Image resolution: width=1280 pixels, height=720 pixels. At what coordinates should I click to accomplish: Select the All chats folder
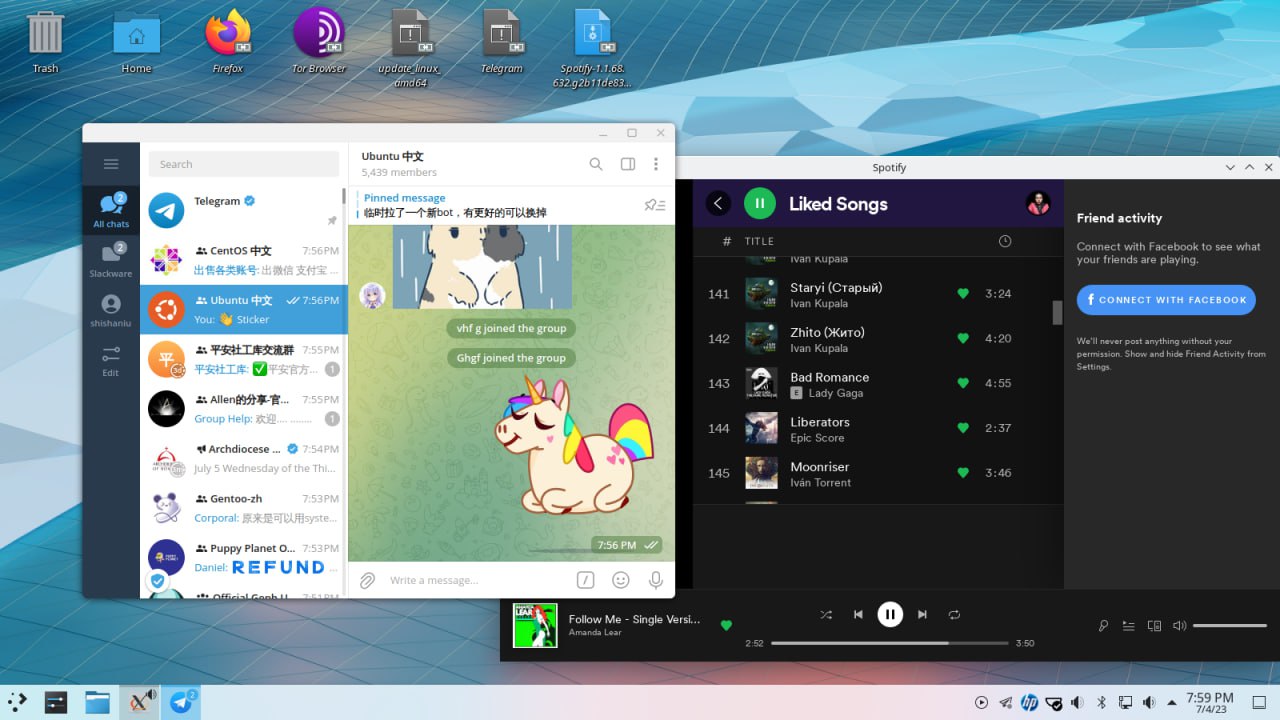tap(111, 210)
